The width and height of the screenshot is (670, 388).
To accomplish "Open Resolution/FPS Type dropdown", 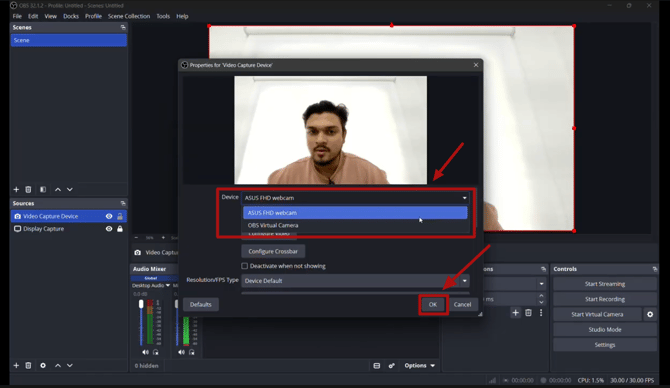I will (x=356, y=281).
